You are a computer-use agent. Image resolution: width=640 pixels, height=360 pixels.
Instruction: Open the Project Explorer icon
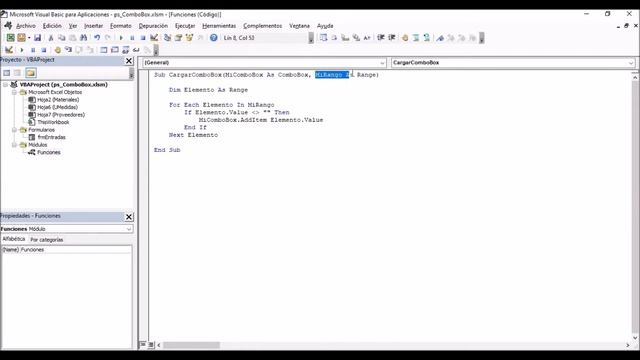pyautogui.click(x=167, y=38)
